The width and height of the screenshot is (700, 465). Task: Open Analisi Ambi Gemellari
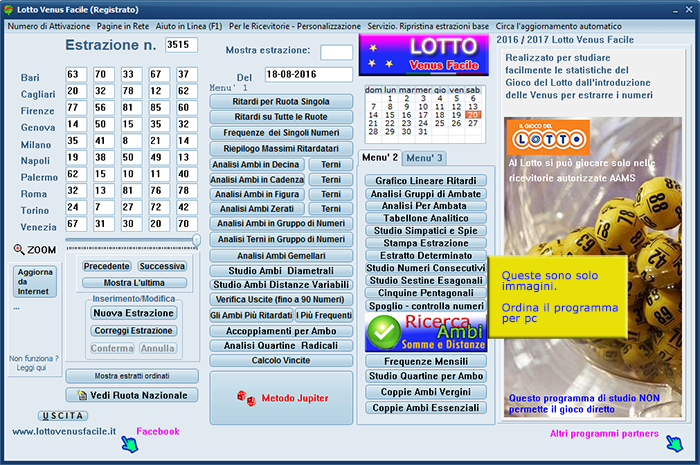tap(281, 256)
